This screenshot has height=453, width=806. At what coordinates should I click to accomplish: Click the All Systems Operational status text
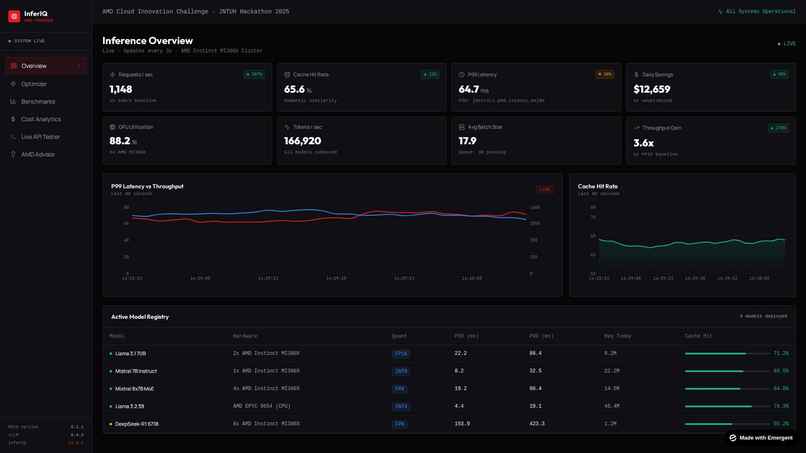760,11
